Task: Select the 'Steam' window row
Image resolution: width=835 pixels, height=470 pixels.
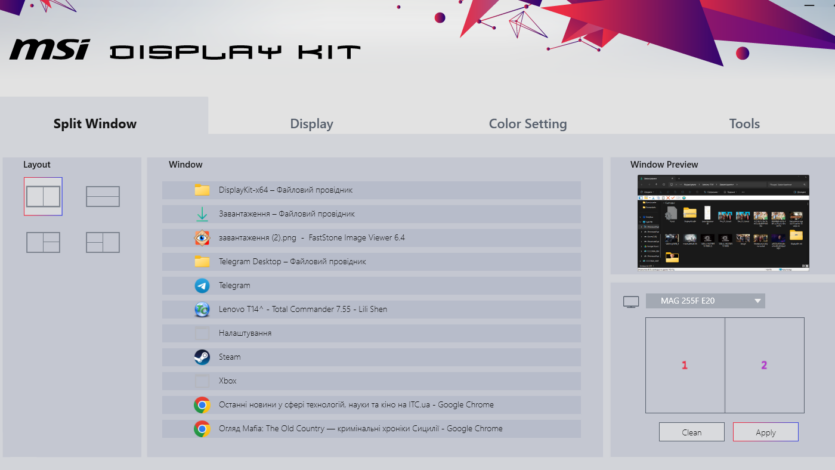Action: pyautogui.click(x=371, y=357)
